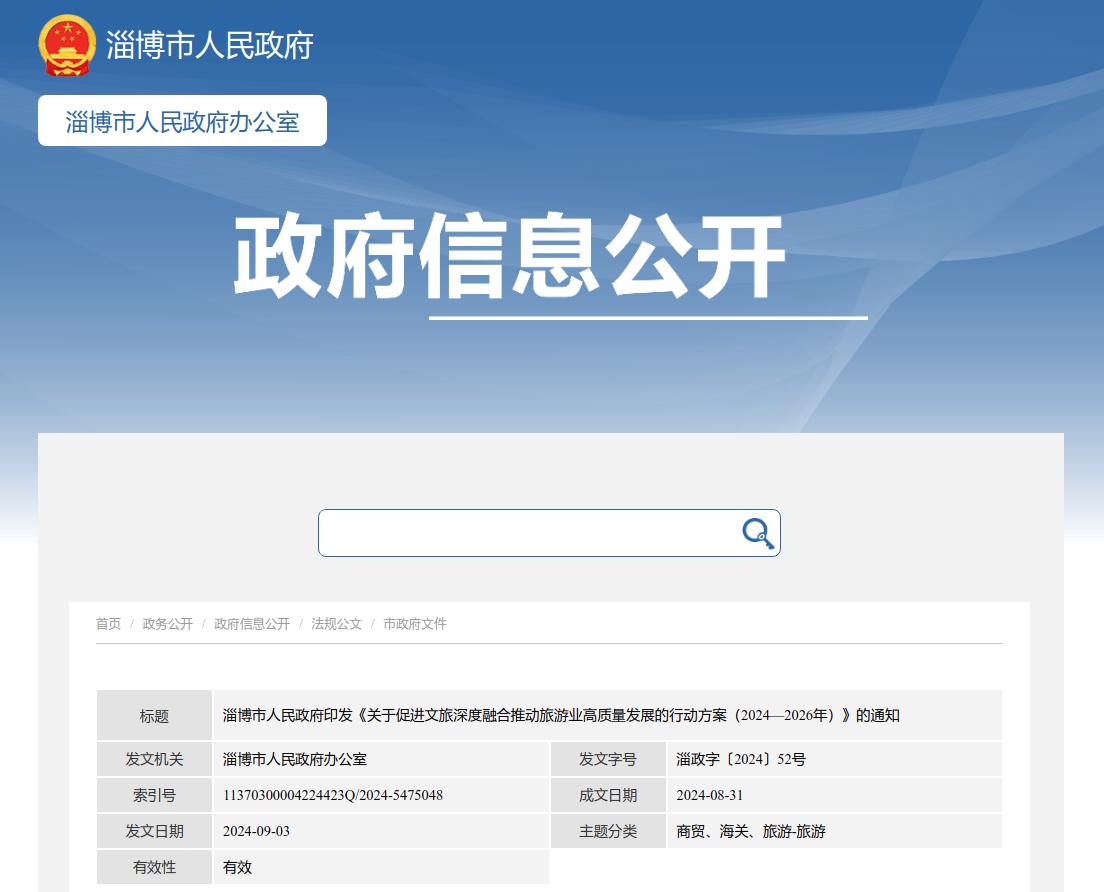Image resolution: width=1104 pixels, height=892 pixels.
Task: Open 政务公开 breadcrumb link
Action: click(168, 624)
